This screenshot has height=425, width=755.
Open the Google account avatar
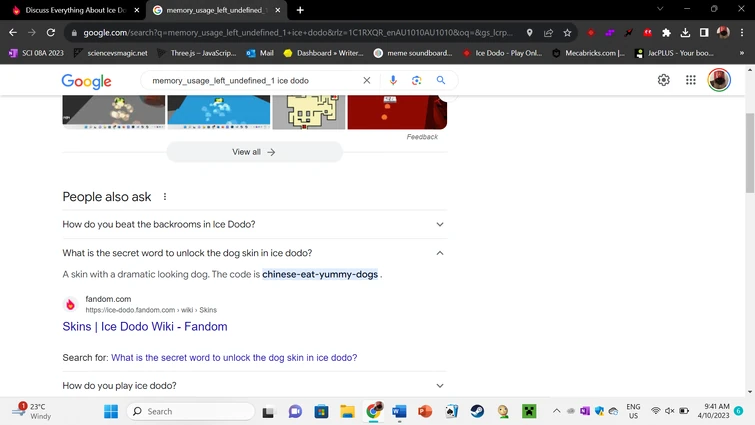click(719, 80)
